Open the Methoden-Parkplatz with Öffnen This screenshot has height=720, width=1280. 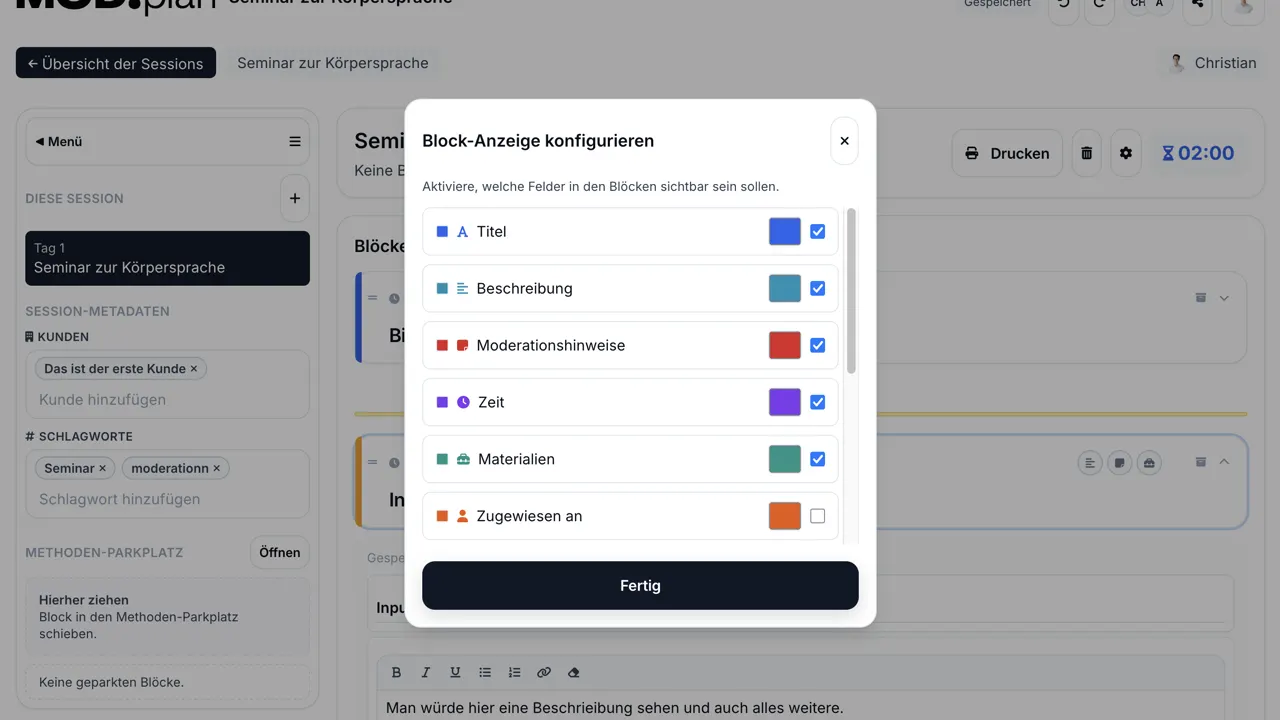pos(279,552)
